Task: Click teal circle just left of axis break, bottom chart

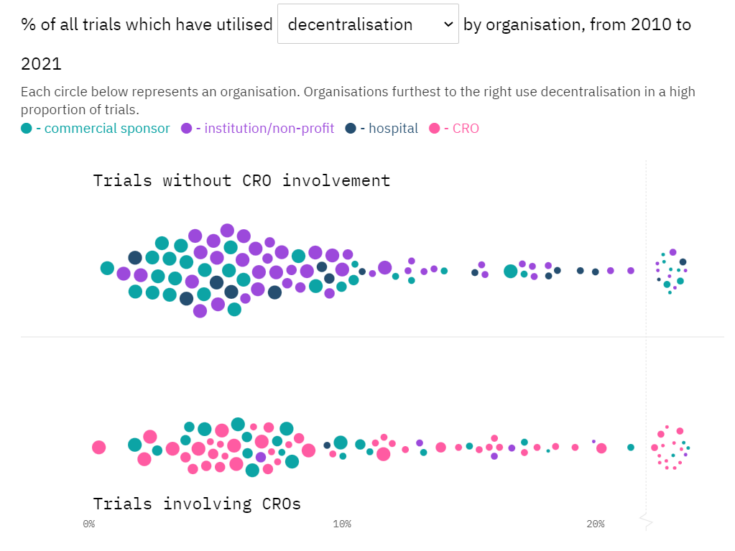Action: (x=631, y=447)
